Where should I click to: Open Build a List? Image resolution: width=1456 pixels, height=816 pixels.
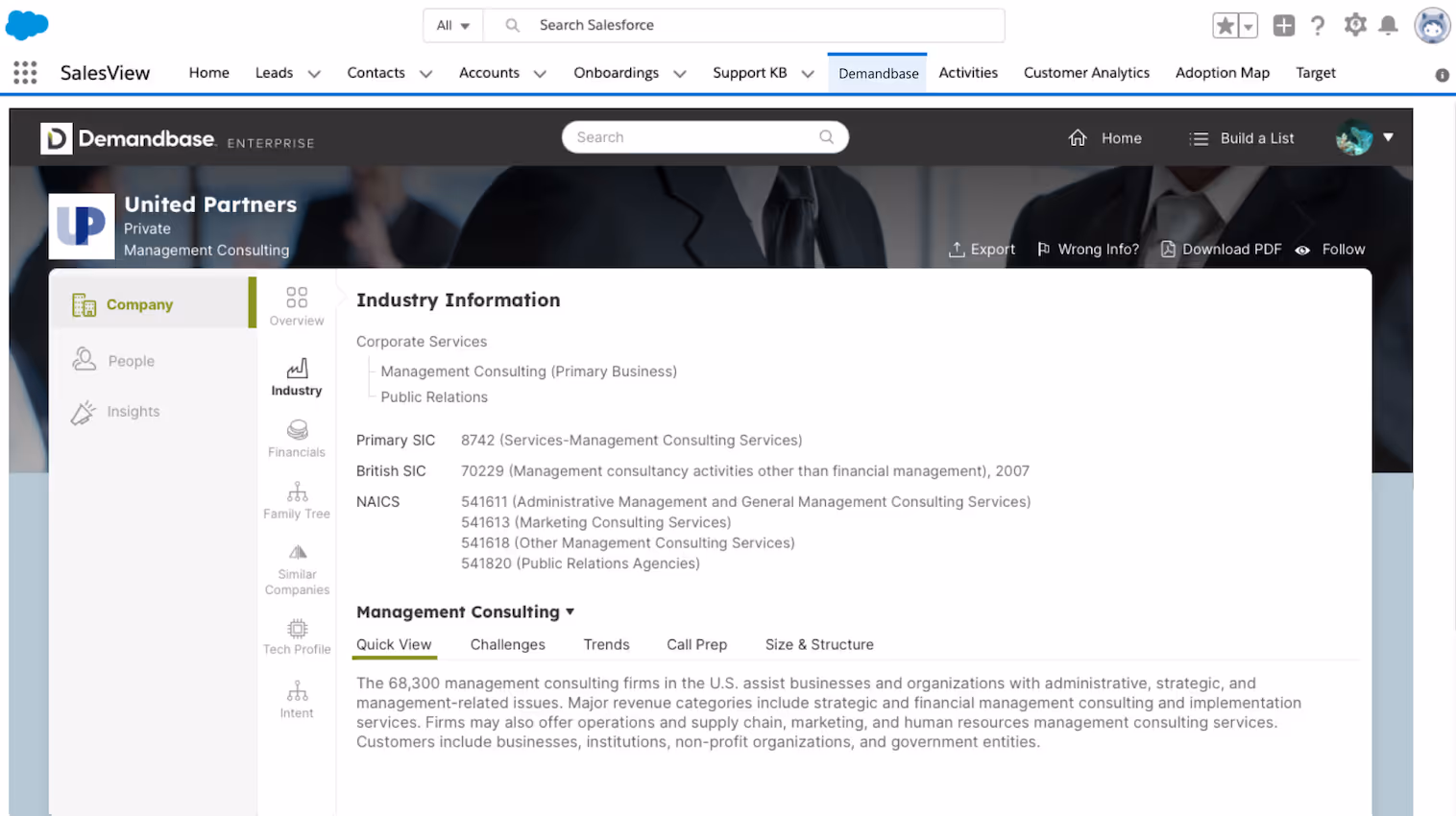[1242, 138]
